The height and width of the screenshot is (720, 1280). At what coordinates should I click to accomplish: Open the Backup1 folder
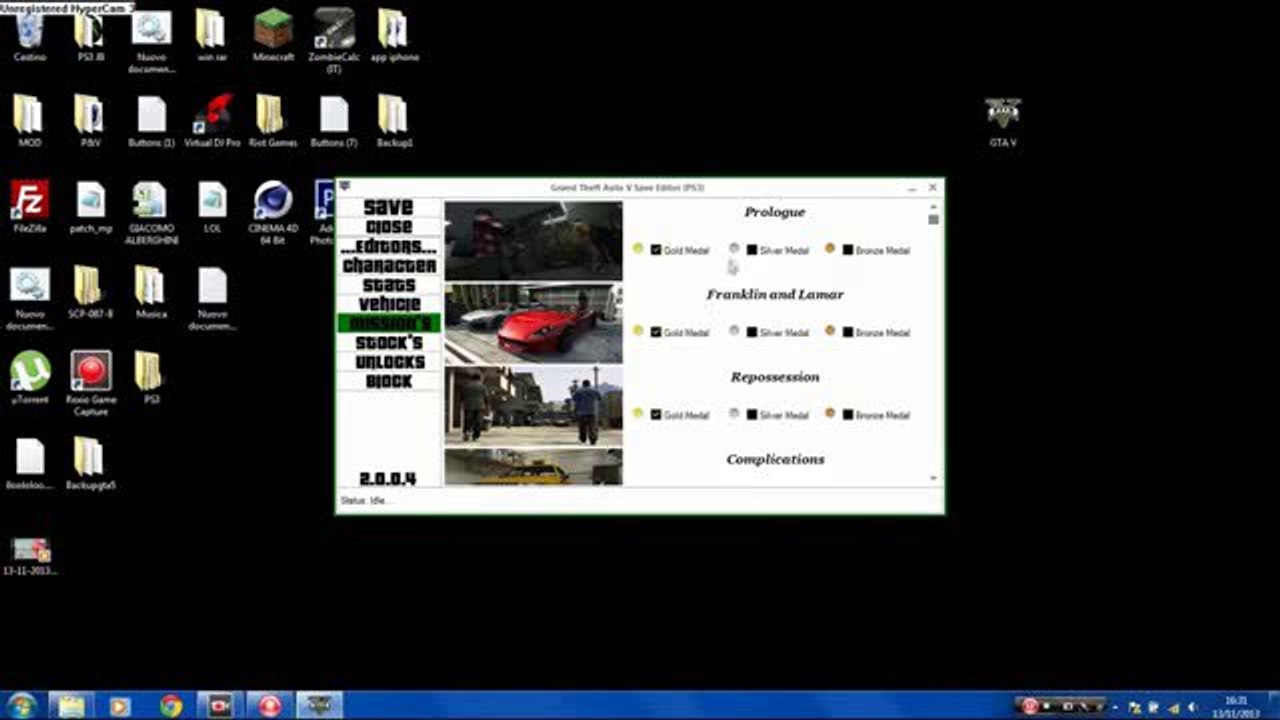394,121
